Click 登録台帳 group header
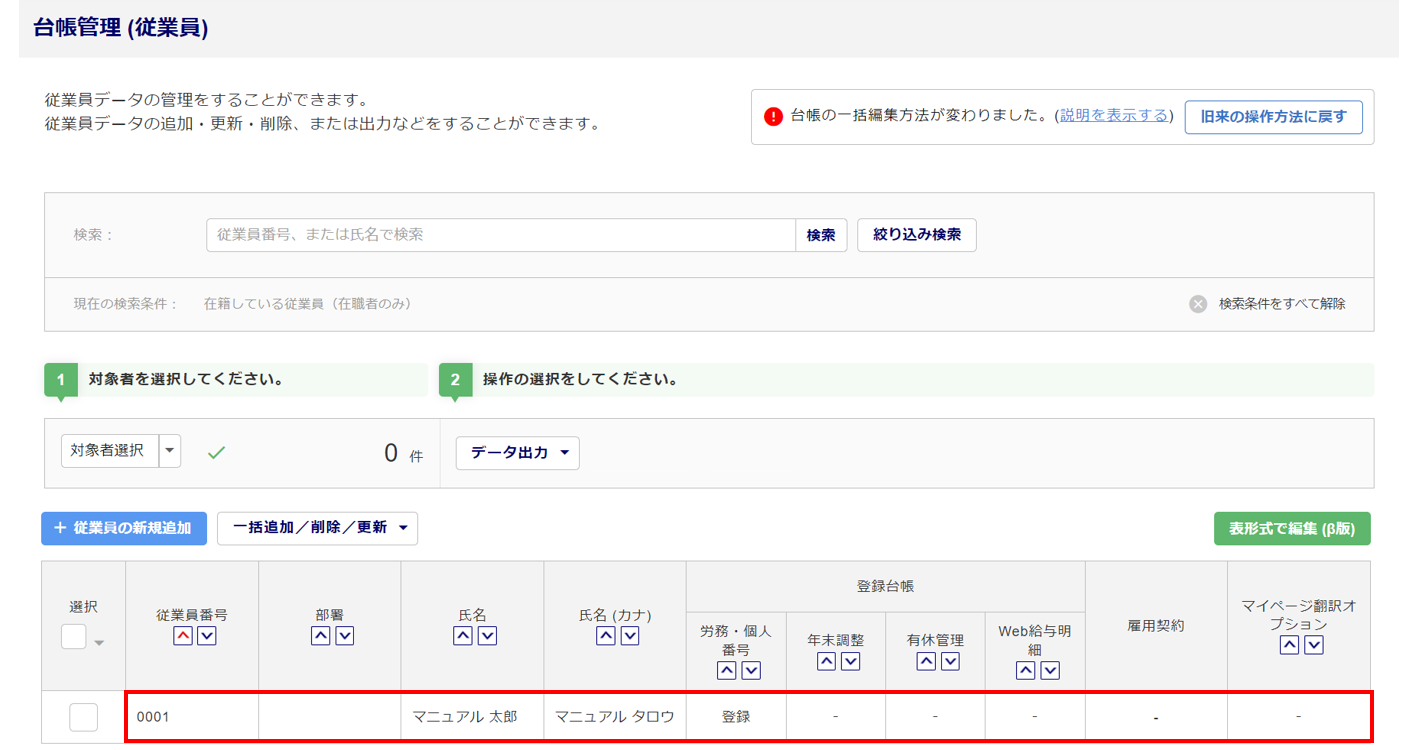The image size is (1424, 750). point(885,587)
